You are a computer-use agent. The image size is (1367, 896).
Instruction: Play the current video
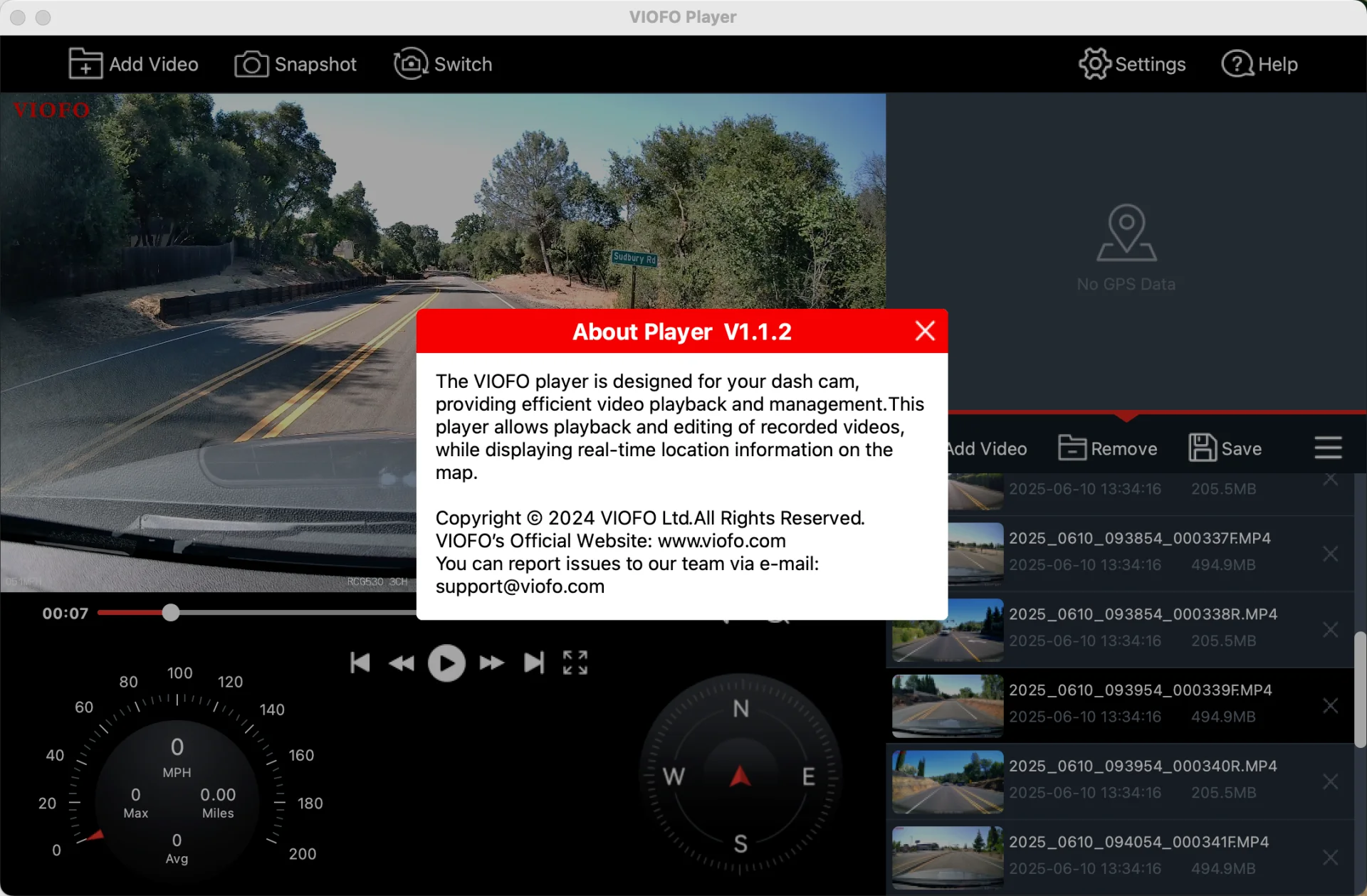446,663
